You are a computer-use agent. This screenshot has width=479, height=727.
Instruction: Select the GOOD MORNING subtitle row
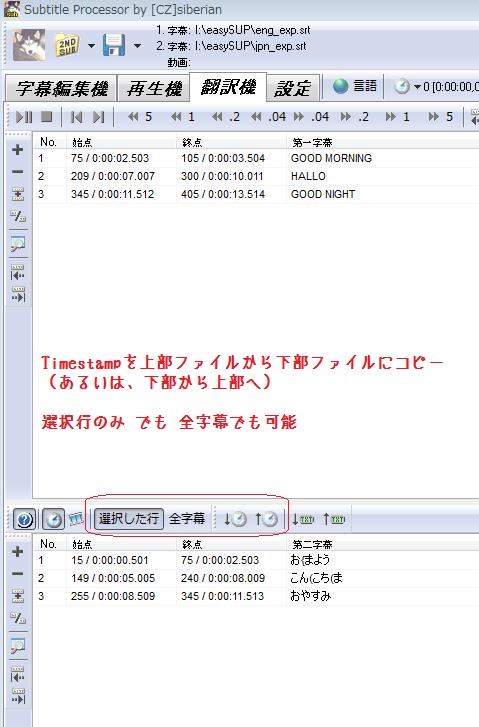(x=256, y=158)
